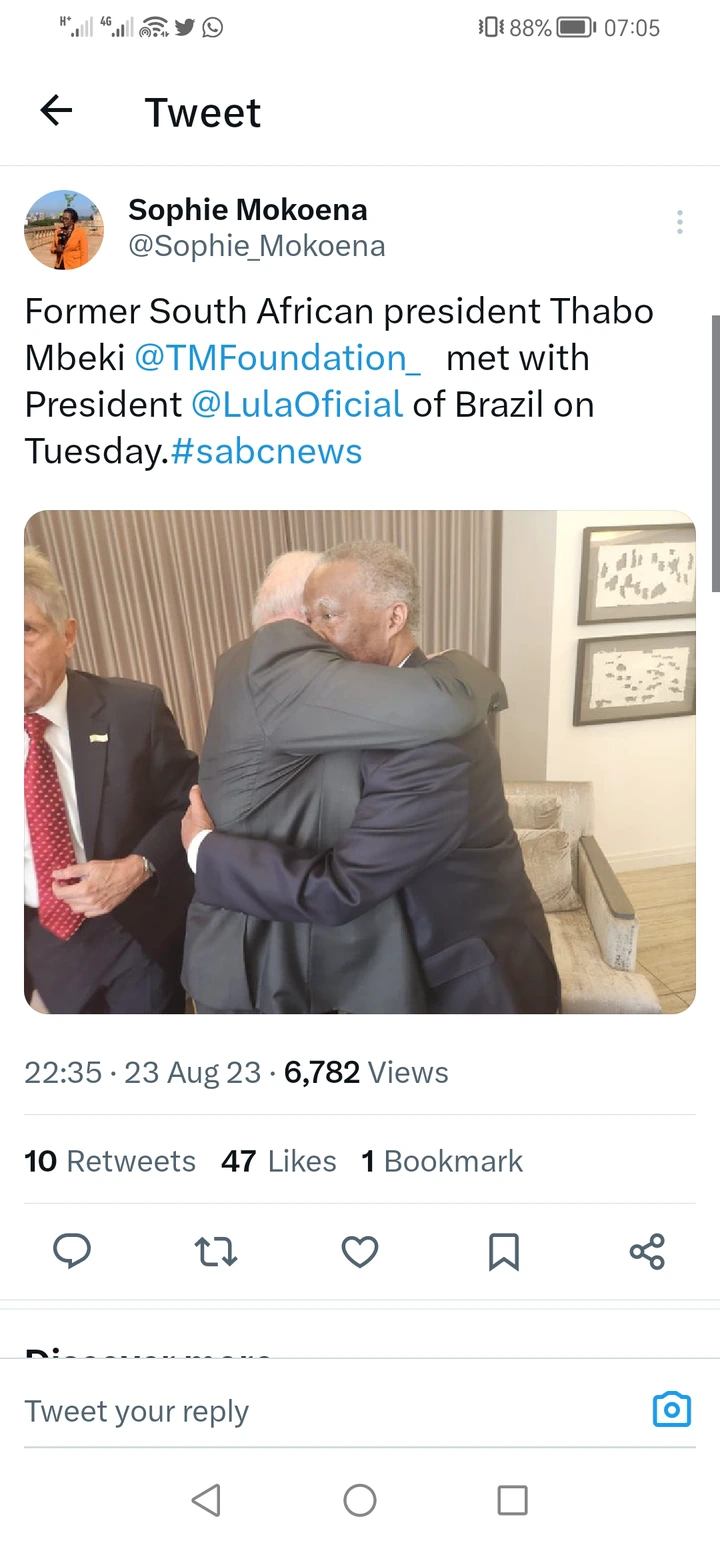The height and width of the screenshot is (1541, 720).
Task: Tap the back arrow icon
Action: pos(56,111)
